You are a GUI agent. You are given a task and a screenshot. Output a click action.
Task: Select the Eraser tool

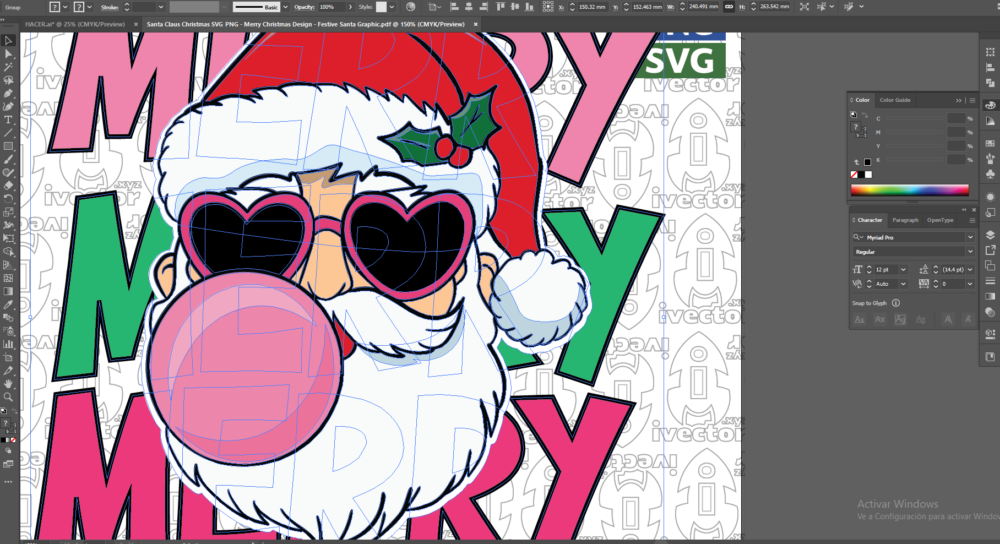8,186
